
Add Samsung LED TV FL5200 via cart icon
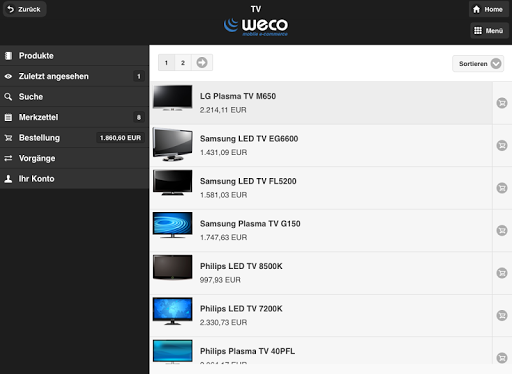[502, 188]
